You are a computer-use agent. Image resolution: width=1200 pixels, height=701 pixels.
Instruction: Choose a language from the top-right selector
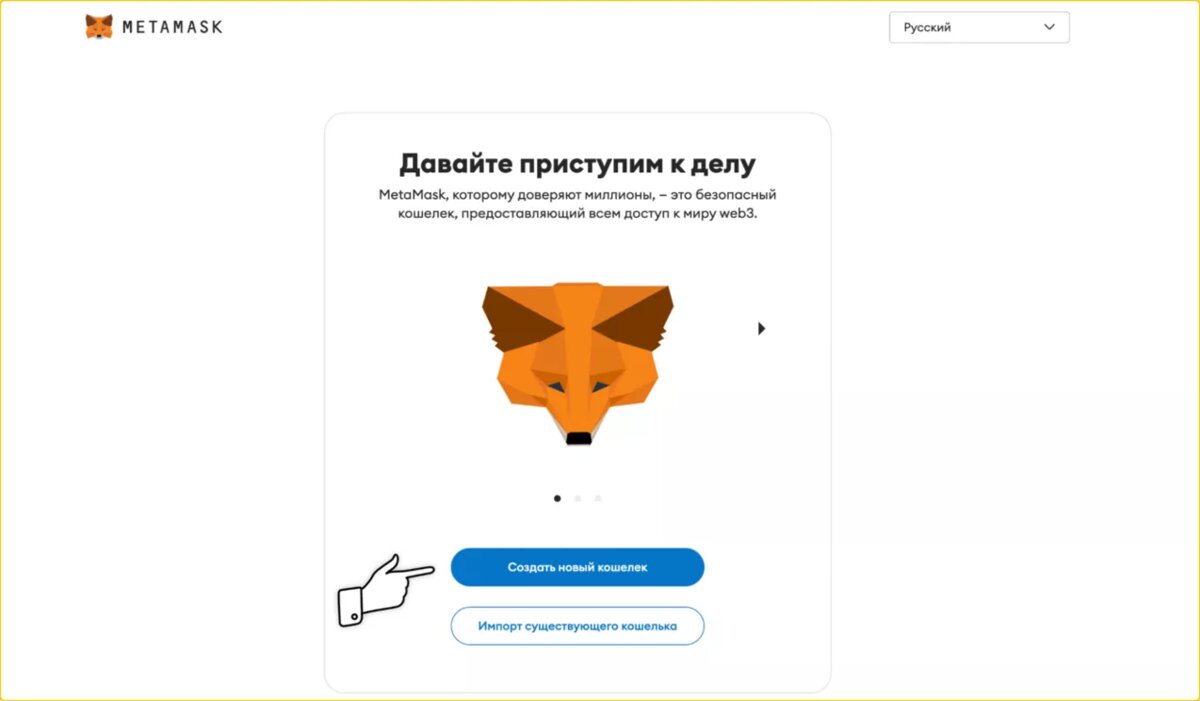point(979,27)
